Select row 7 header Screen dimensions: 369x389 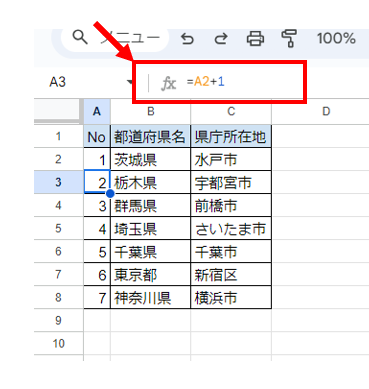pos(58,274)
